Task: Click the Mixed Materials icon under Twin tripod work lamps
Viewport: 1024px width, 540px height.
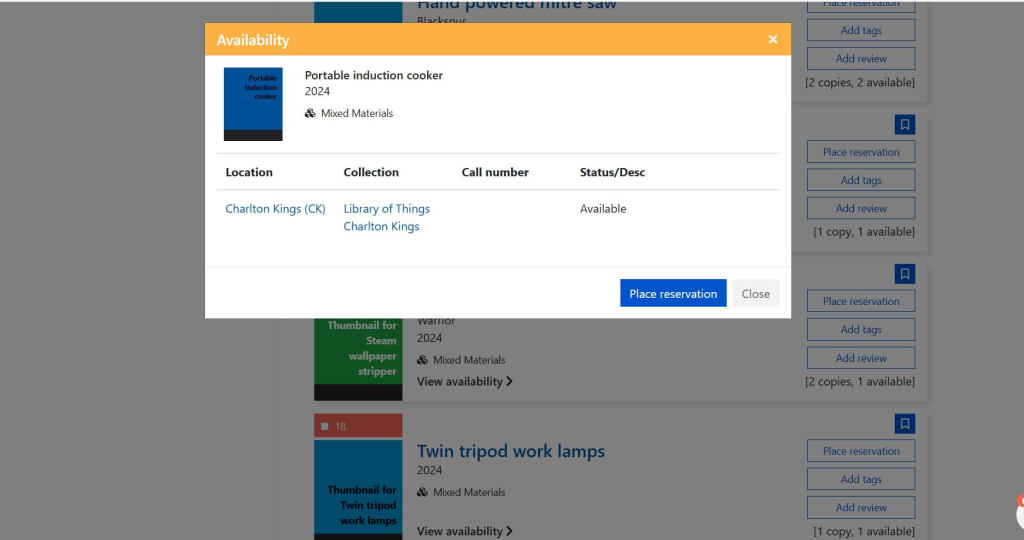Action: coord(422,493)
